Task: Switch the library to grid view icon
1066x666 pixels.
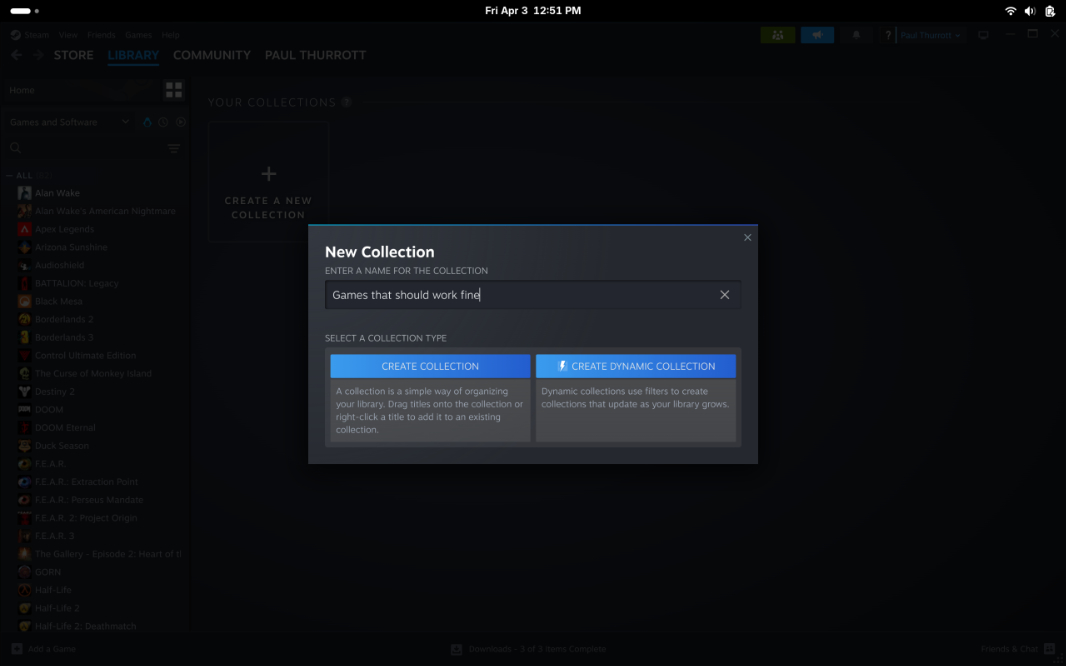Action: click(173, 90)
